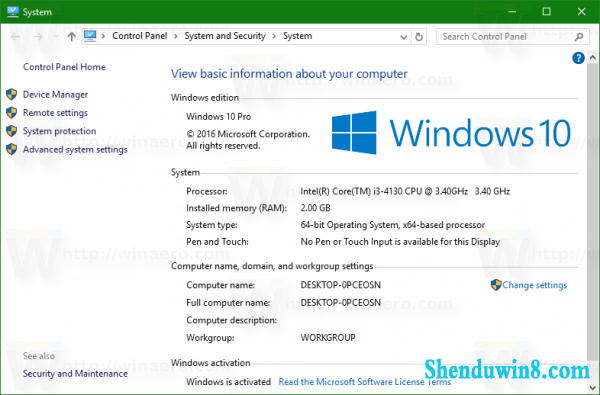Expand the address bar history dropdown

pyautogui.click(x=403, y=37)
